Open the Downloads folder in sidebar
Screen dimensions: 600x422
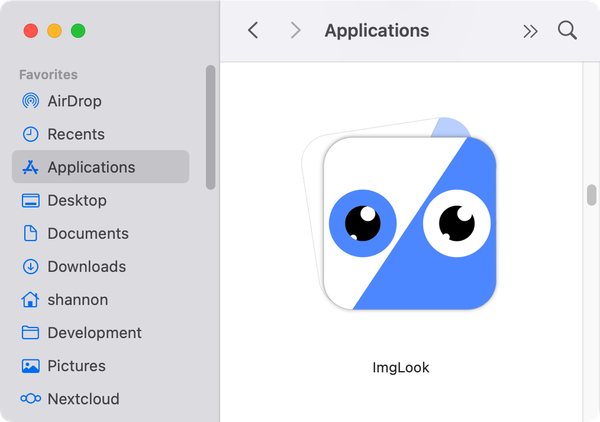(x=86, y=266)
